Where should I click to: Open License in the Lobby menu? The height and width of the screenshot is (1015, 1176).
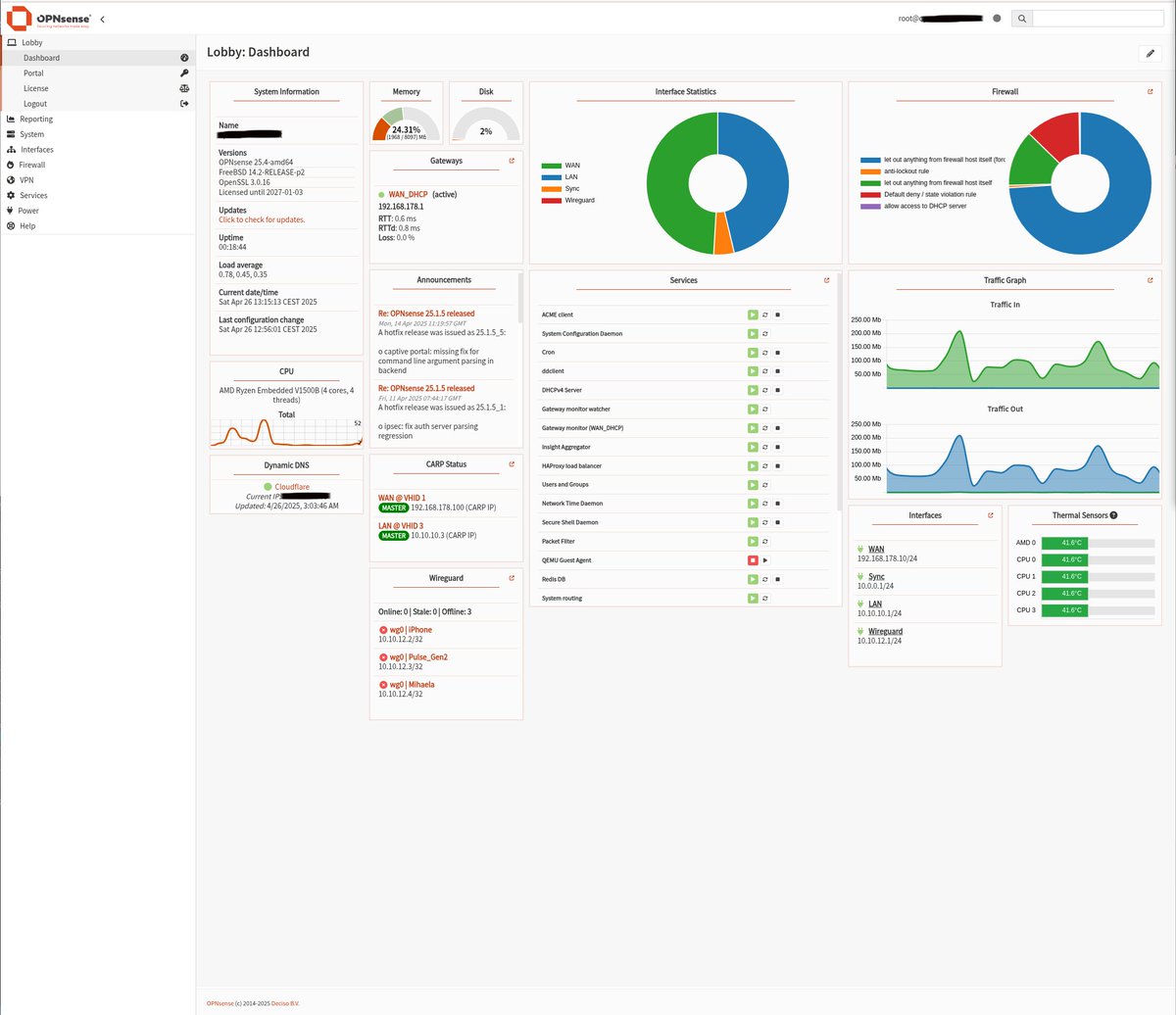tap(98, 88)
